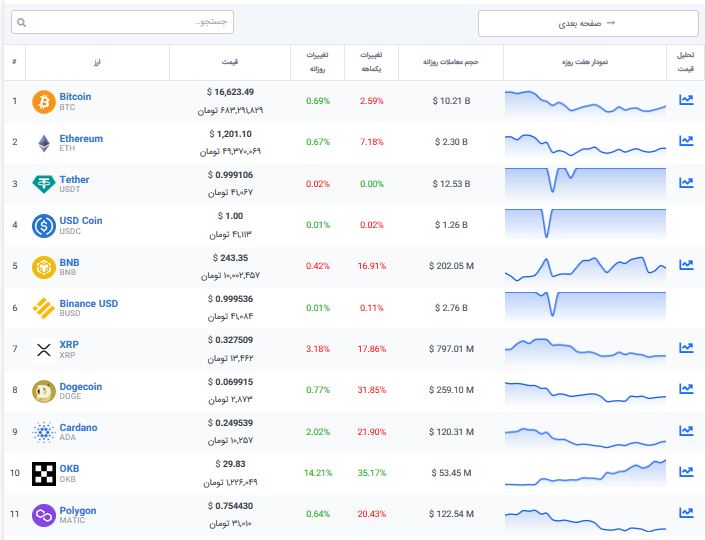Select Polygon volume $ 122.54 M

point(451,514)
